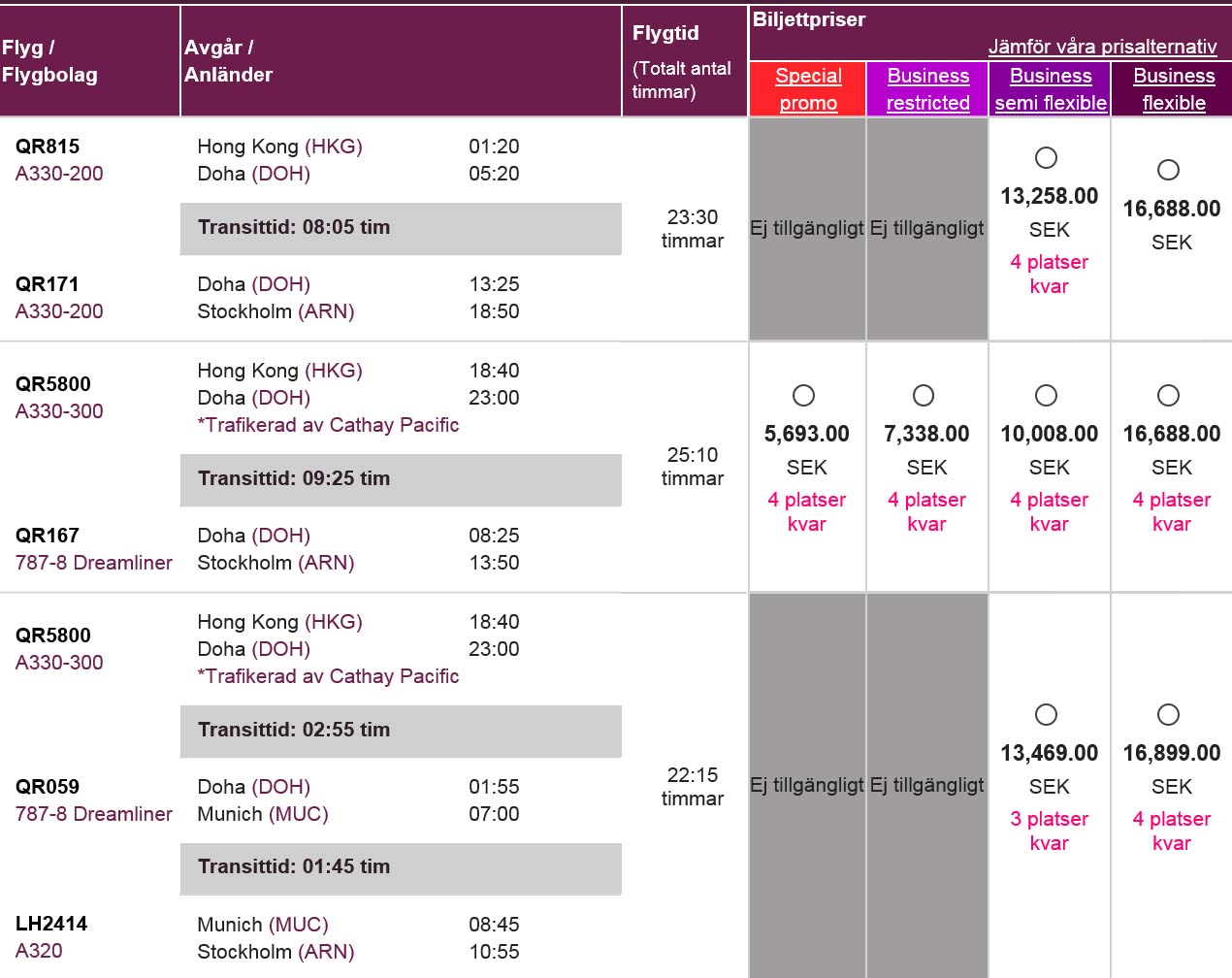Click the Business semi flexible header link
Image resolution: width=1232 pixels, height=978 pixels.
[1051, 89]
